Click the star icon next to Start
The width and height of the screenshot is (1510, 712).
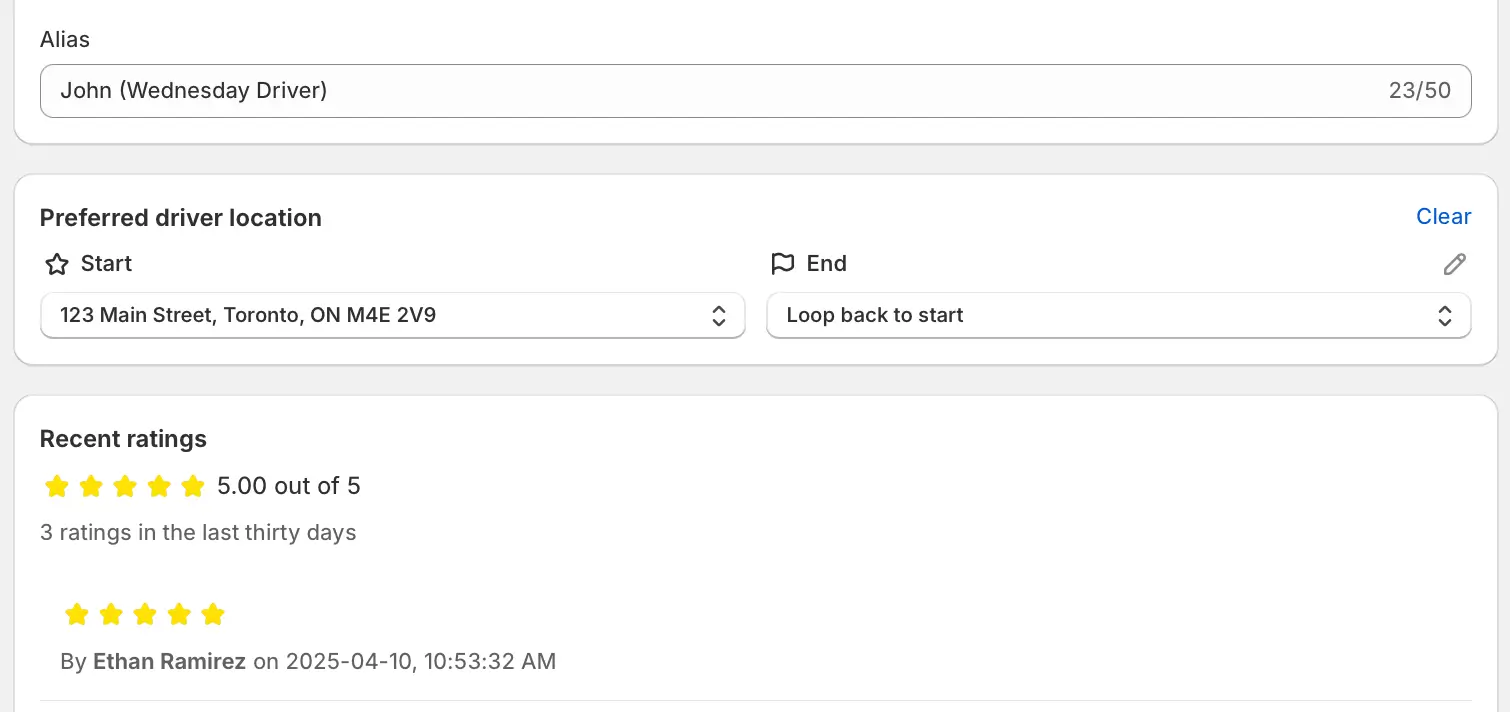(x=57, y=264)
